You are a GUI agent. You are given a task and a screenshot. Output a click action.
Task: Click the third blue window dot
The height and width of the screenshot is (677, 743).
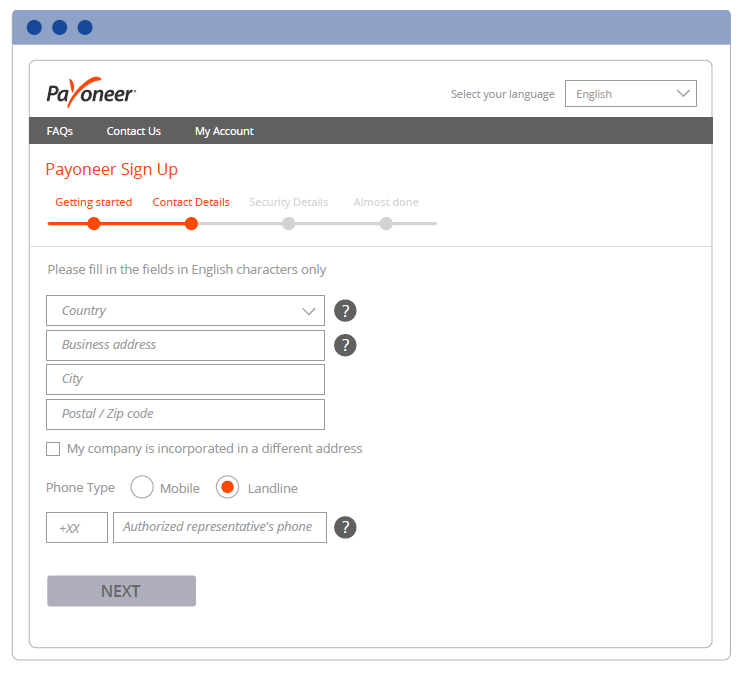(85, 27)
